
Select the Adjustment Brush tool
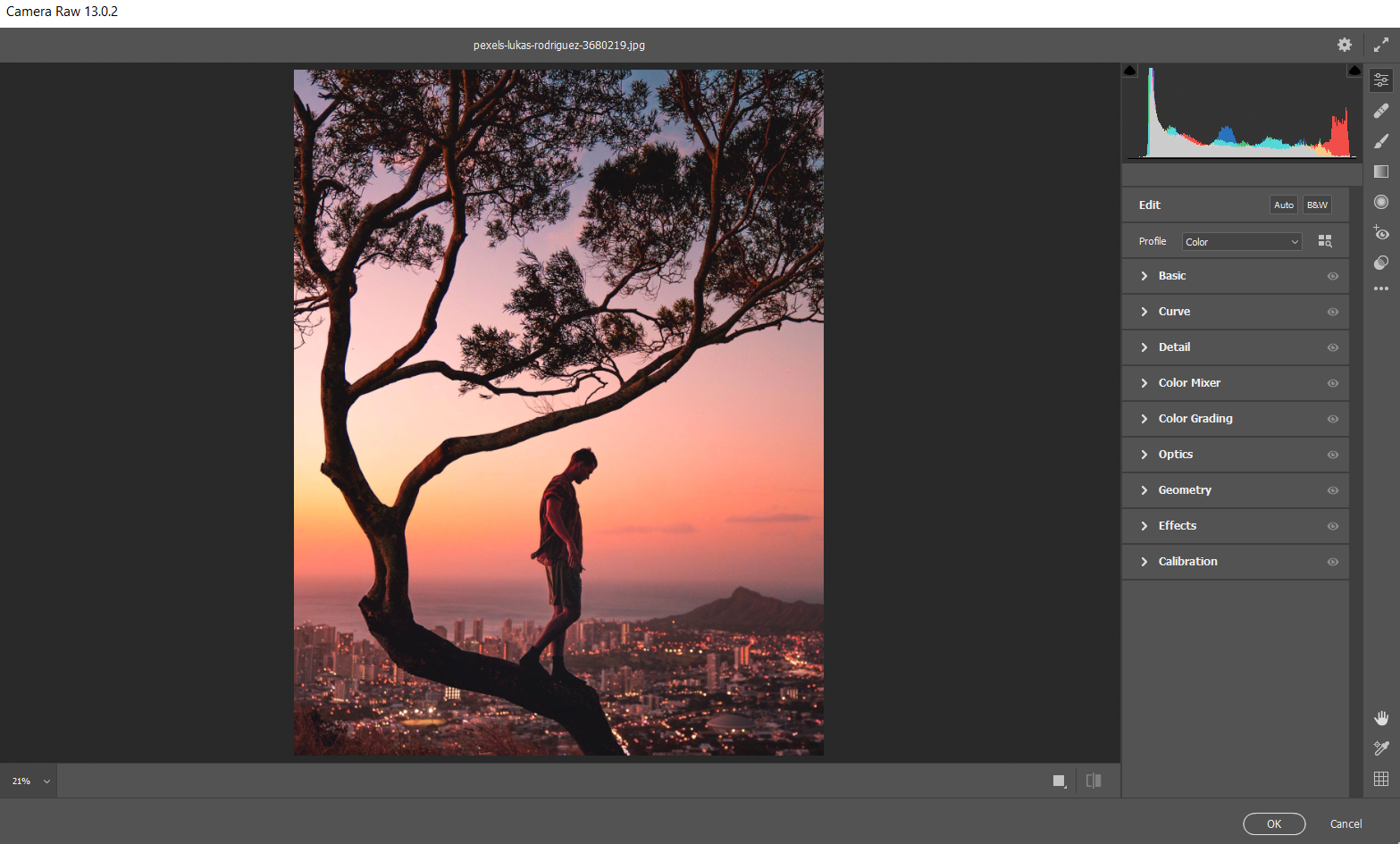click(x=1380, y=141)
